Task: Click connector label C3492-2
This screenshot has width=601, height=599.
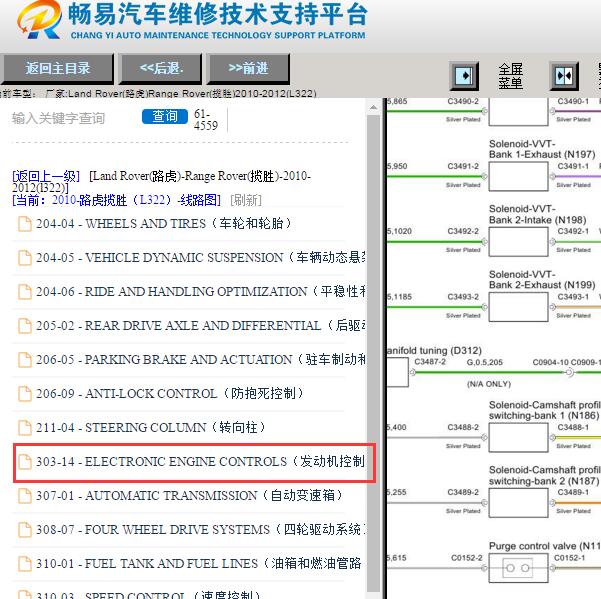Action: coord(463,231)
